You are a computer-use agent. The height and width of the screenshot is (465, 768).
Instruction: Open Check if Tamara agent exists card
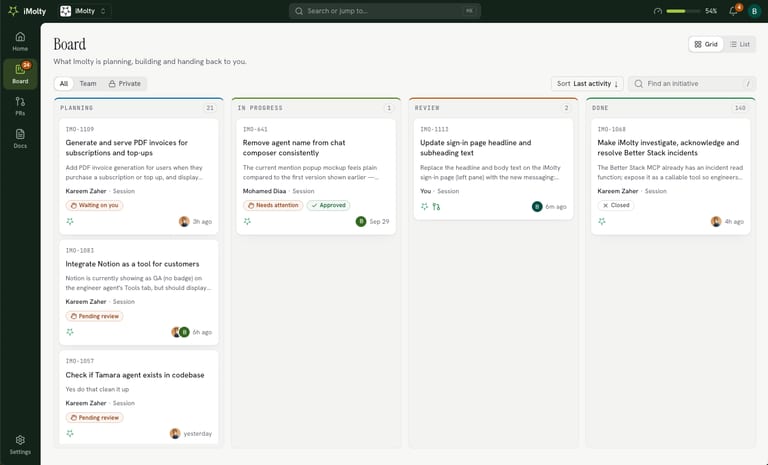point(139,397)
